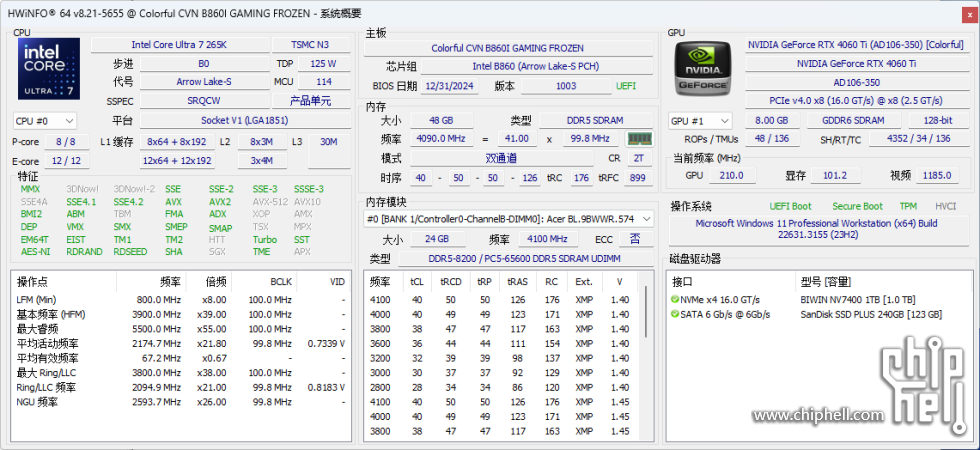Click the module size 24 GB field

438,239
